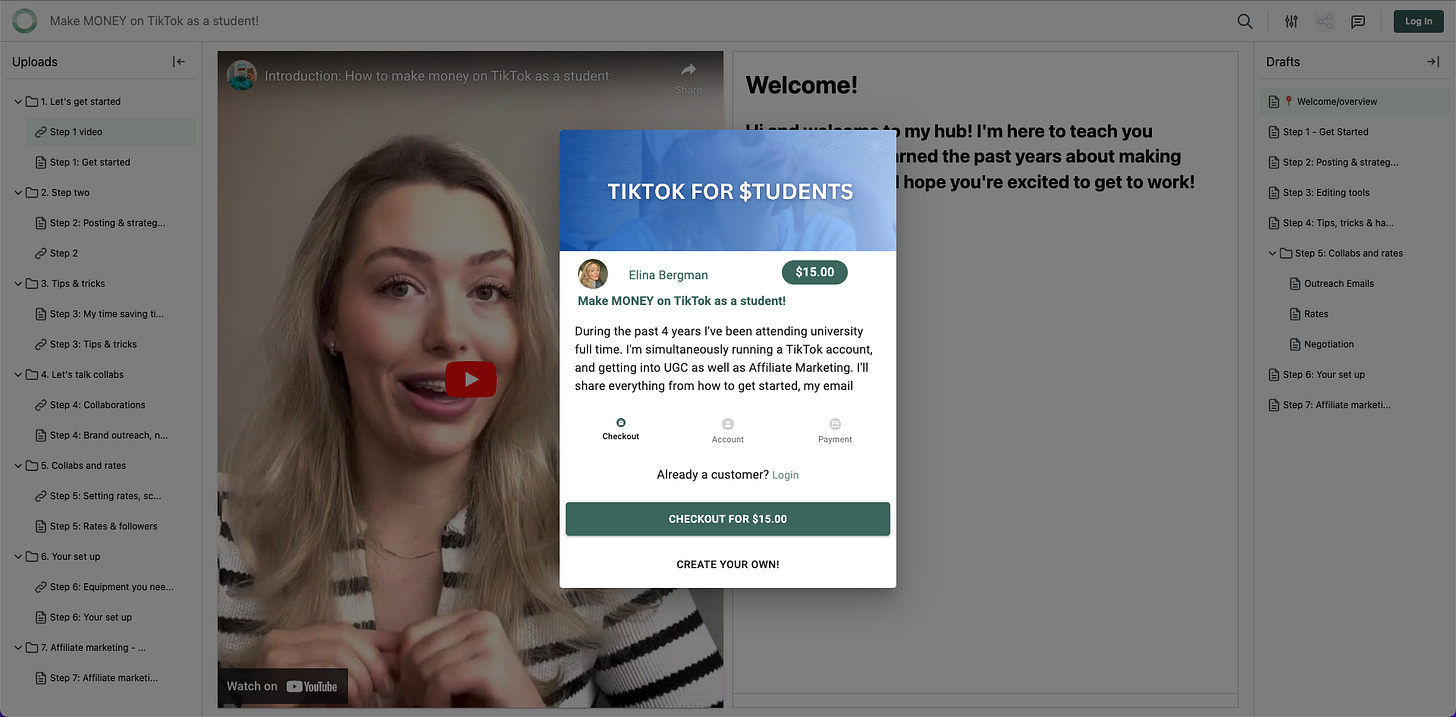Open 'Step 3: Editing tools' draft
Viewport: 1456px width, 717px height.
coord(1355,193)
